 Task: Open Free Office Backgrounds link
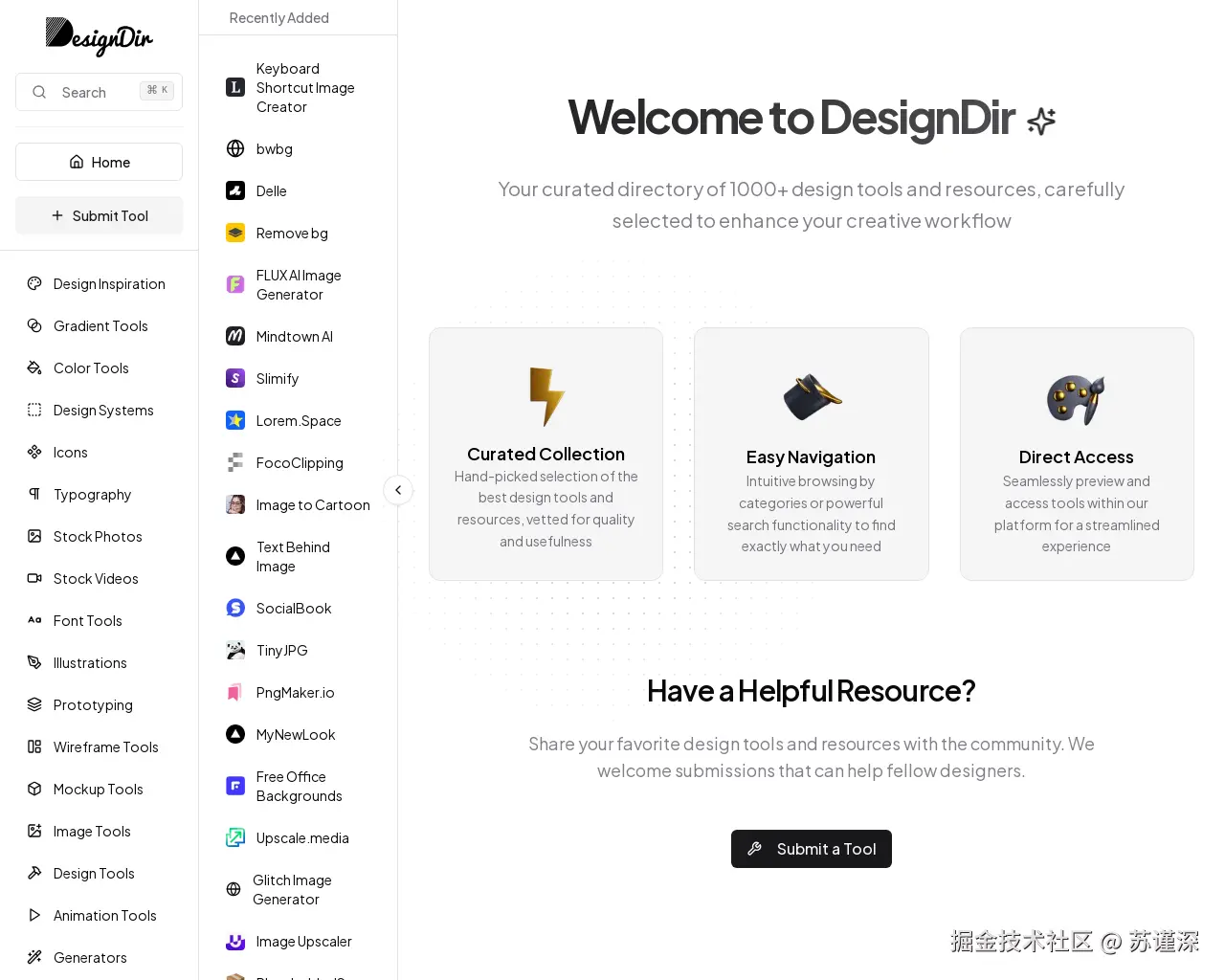pos(298,786)
